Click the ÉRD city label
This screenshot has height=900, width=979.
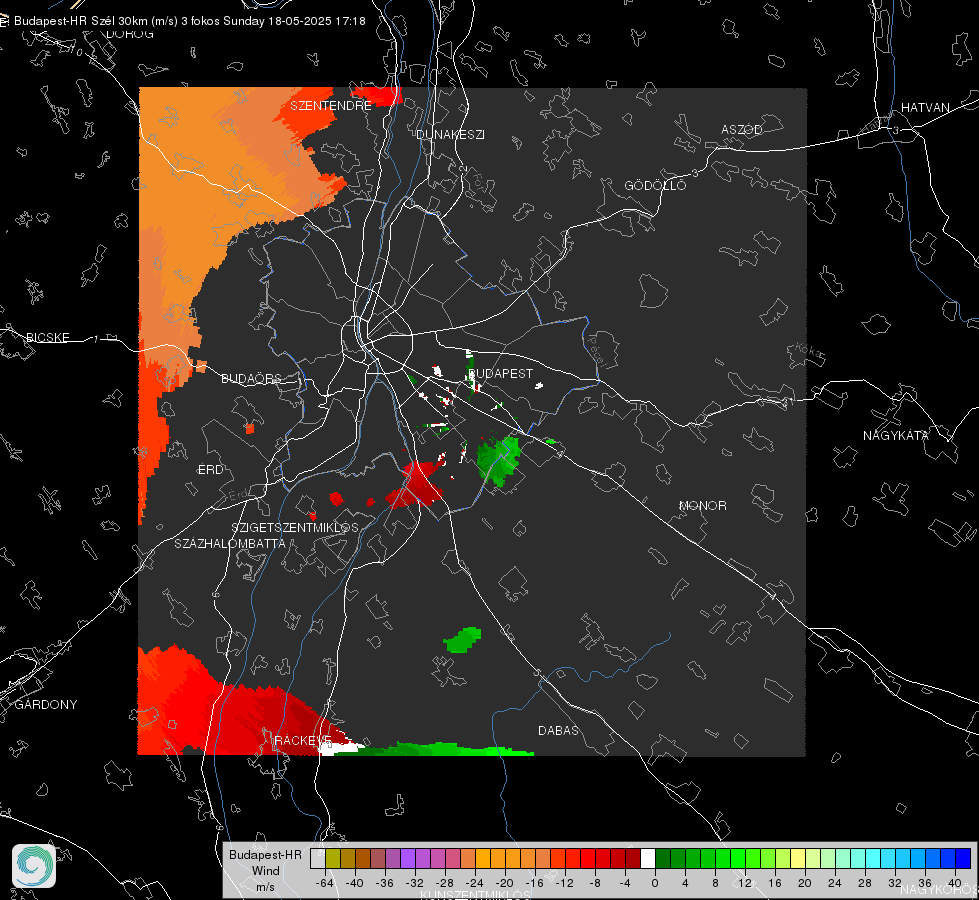tap(210, 470)
